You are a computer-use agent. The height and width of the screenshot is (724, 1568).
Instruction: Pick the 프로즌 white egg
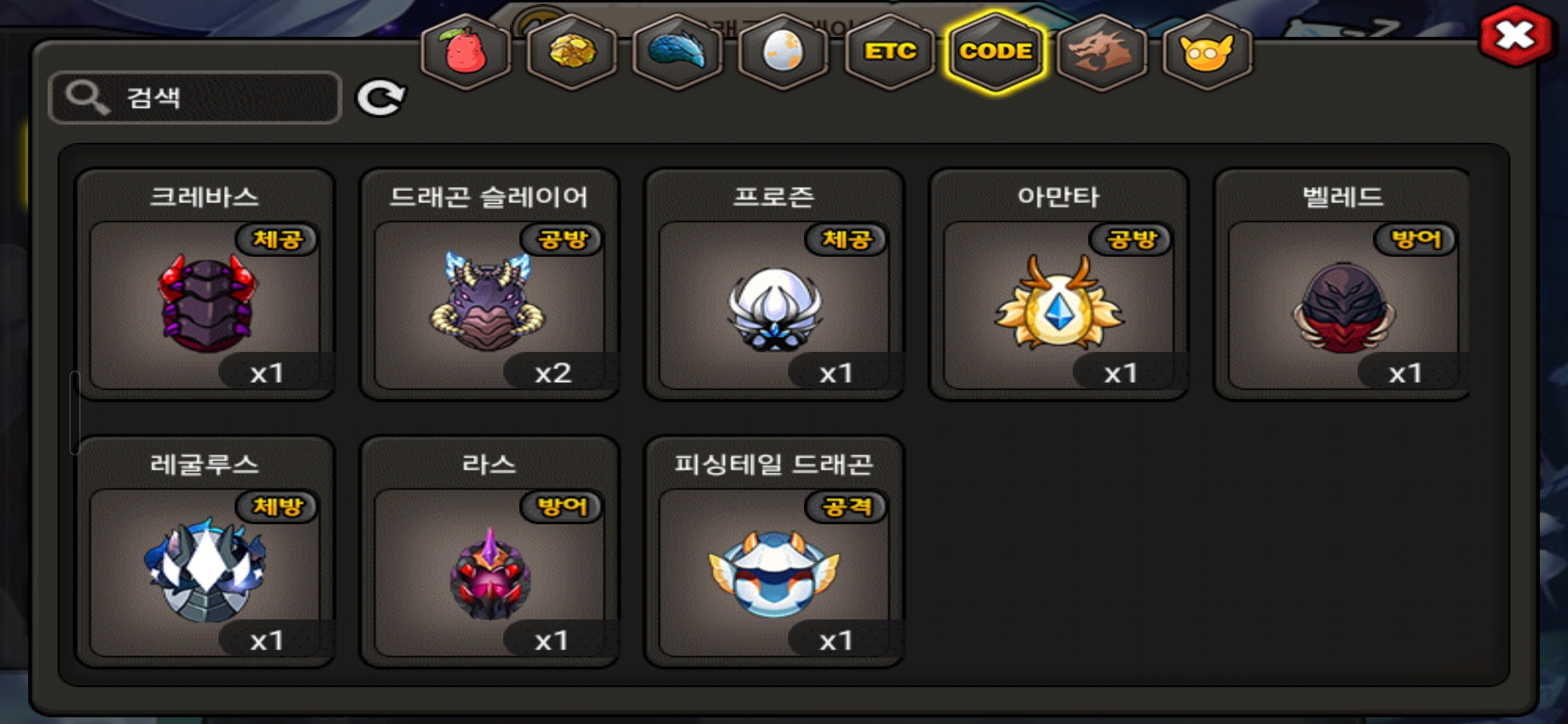point(775,284)
